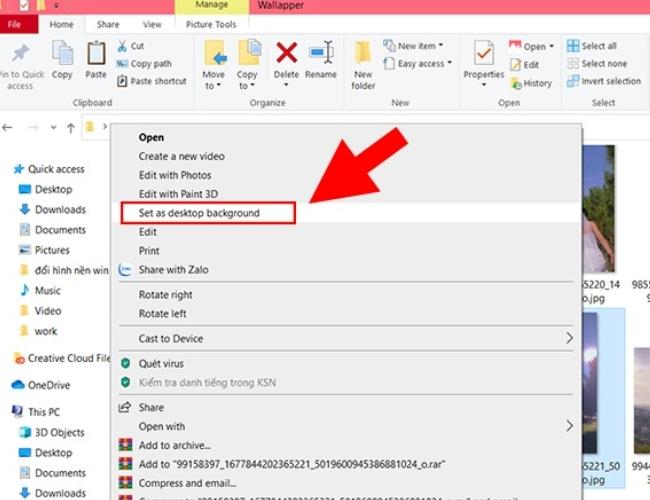
Task: Open file History in the ribbon
Action: tap(531, 83)
